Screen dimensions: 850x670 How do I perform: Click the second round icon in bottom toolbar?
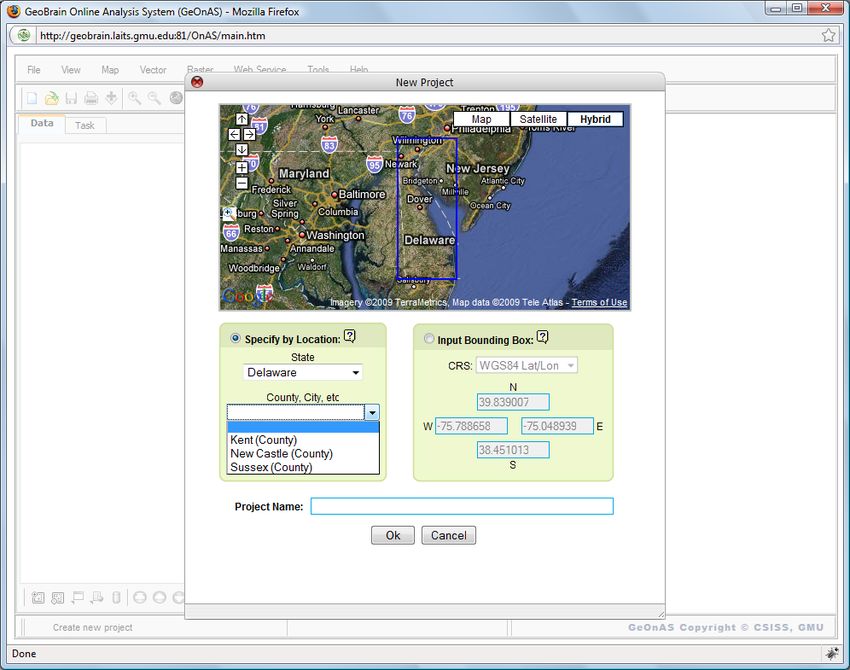tap(159, 597)
